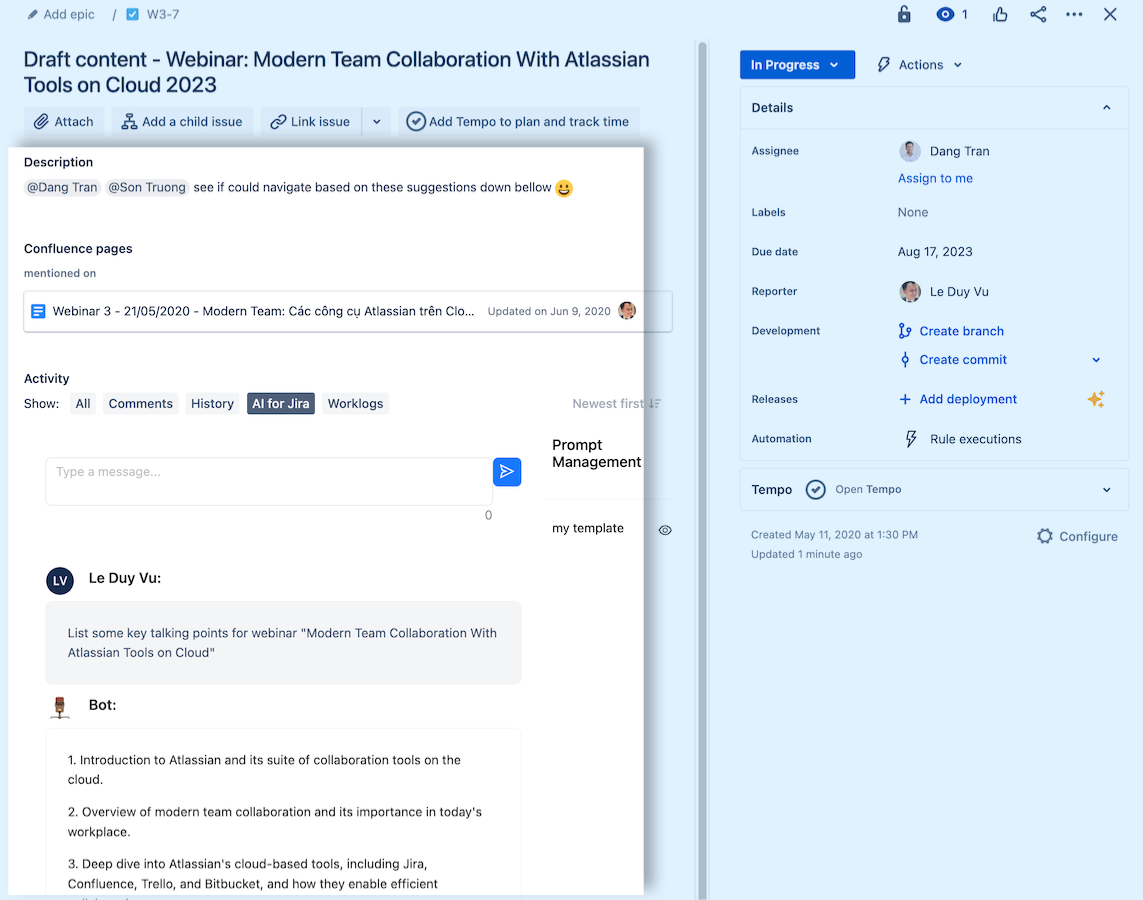The image size is (1143, 900).
Task: Select the Worklogs activity tab
Action: (x=355, y=404)
